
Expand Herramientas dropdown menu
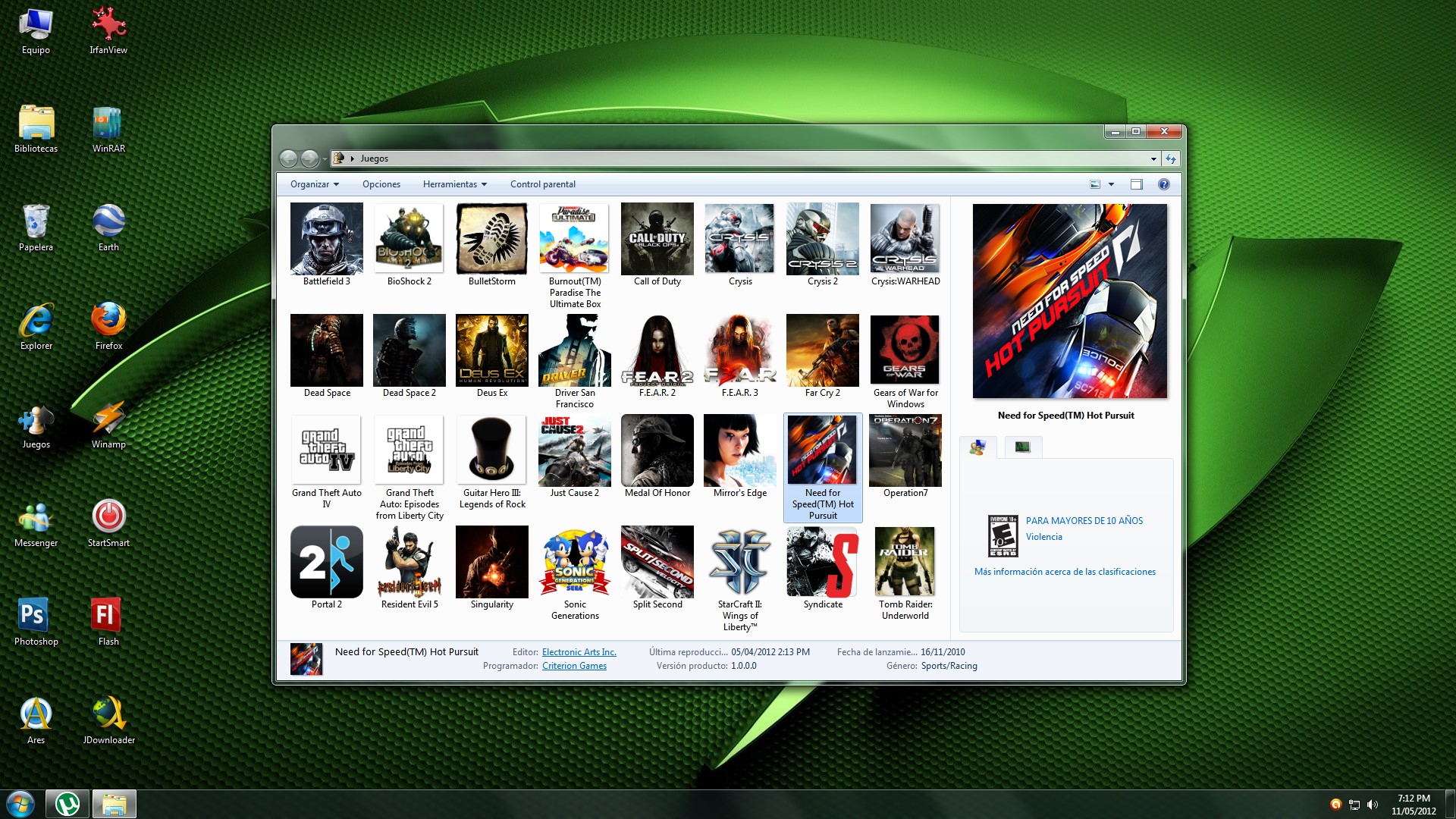click(x=453, y=184)
